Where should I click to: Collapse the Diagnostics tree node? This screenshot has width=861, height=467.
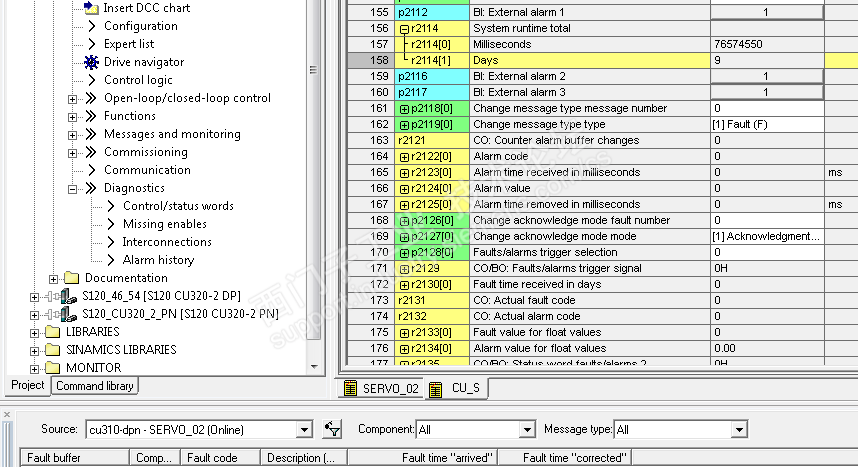pyautogui.click(x=72, y=189)
